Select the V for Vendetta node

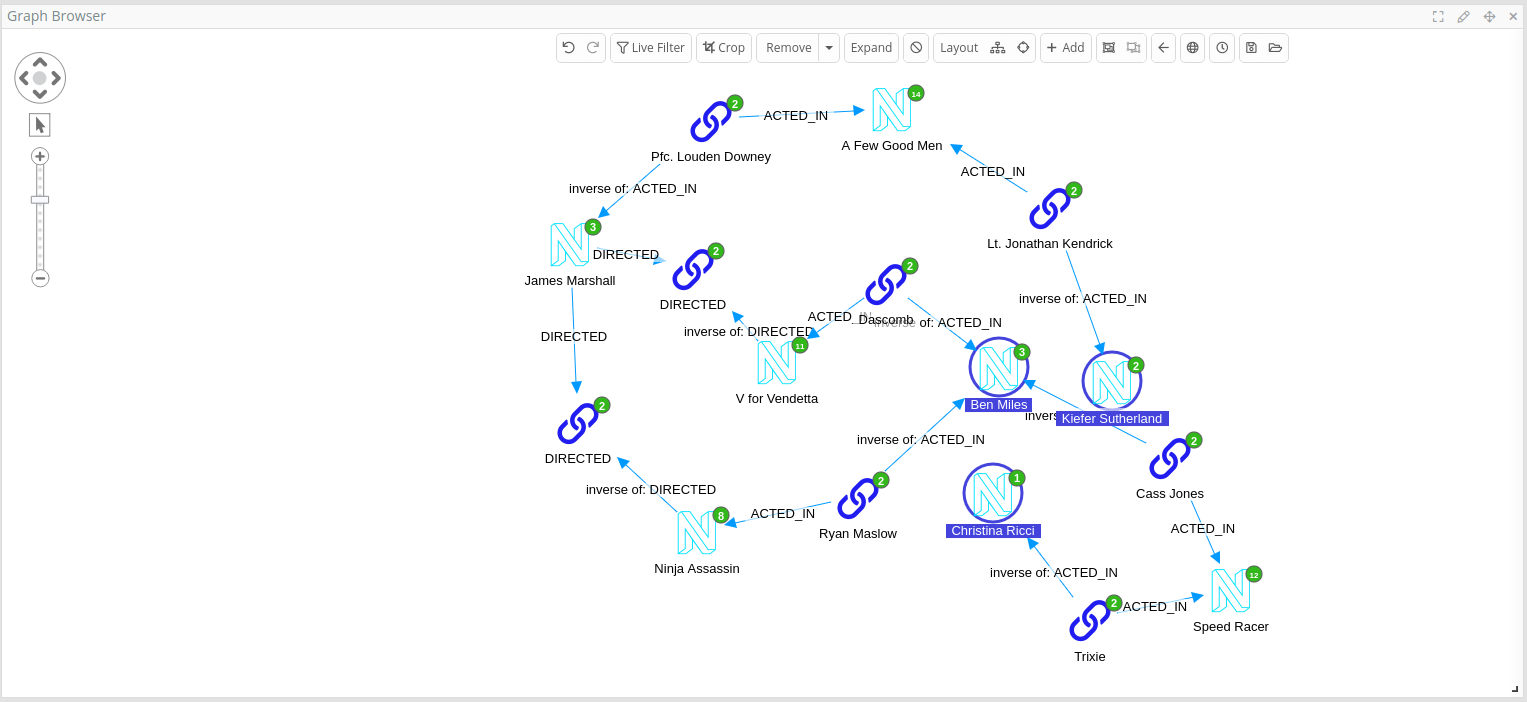(776, 362)
